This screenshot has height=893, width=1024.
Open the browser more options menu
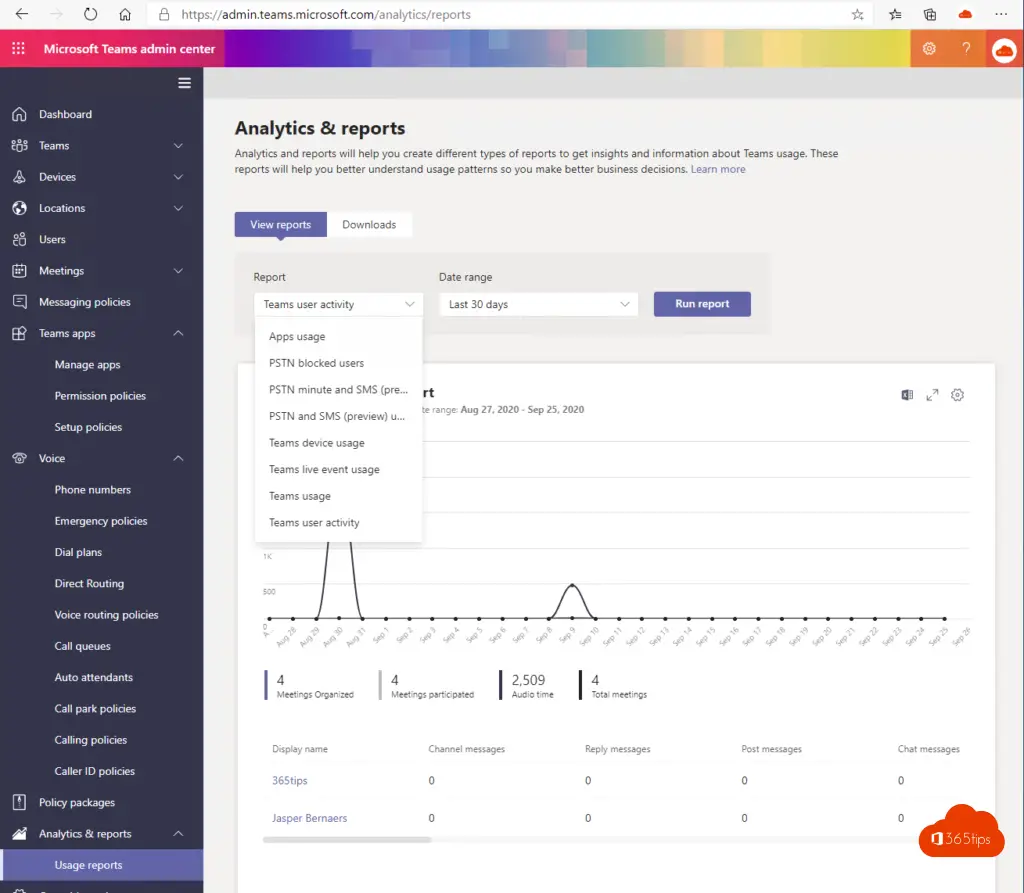pos(1000,14)
